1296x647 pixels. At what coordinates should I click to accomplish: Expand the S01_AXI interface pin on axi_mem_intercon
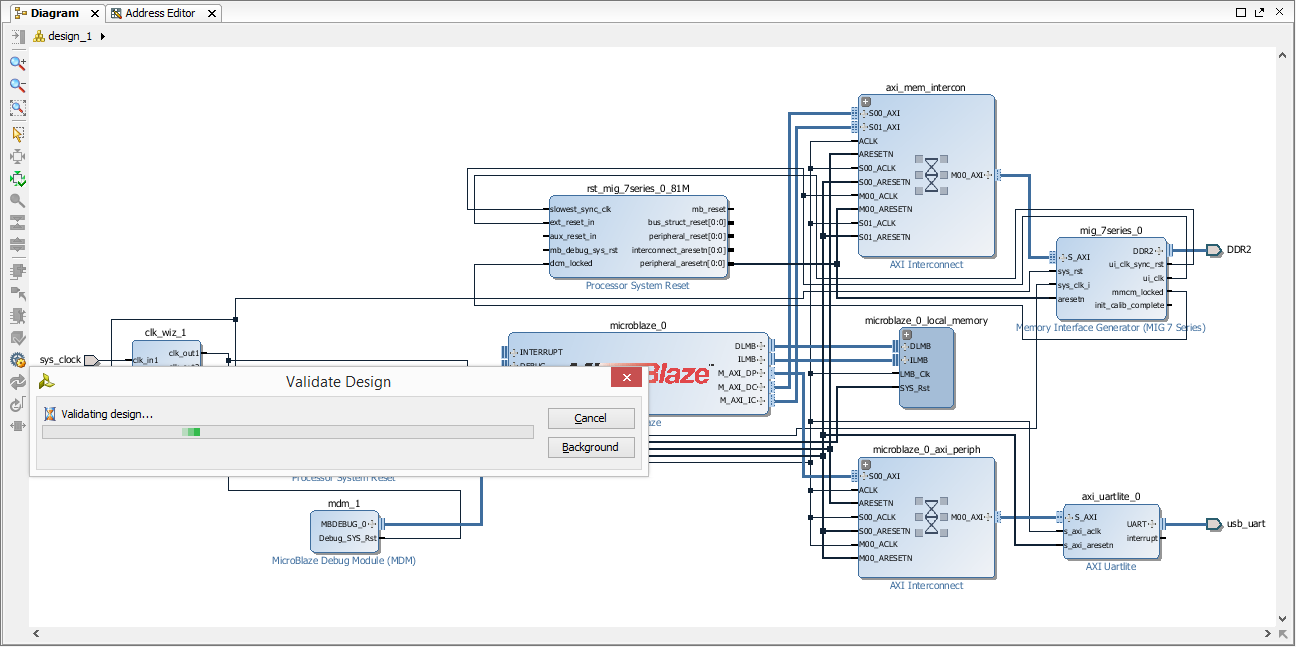[864, 128]
